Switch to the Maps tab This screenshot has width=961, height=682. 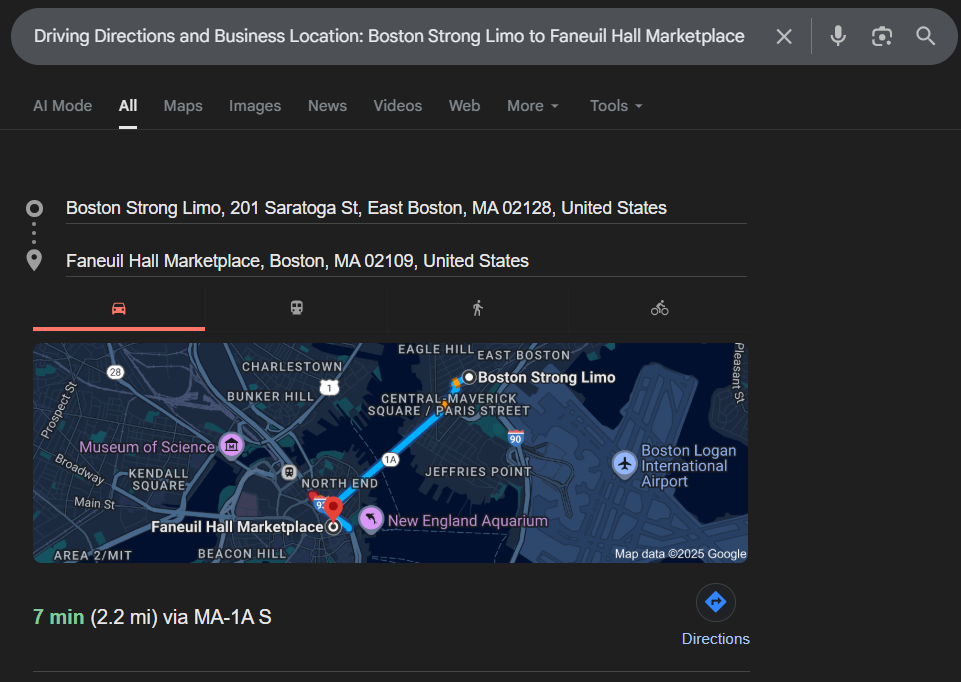tap(183, 106)
